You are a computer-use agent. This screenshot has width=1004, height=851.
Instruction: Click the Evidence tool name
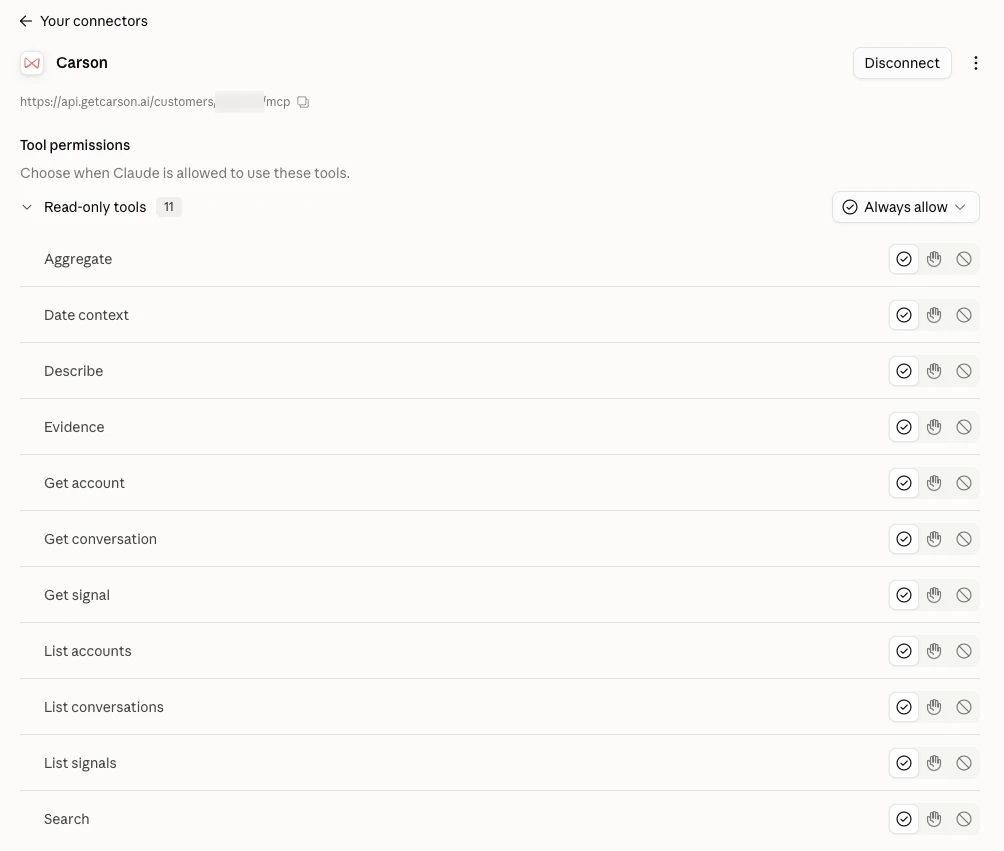tap(74, 427)
